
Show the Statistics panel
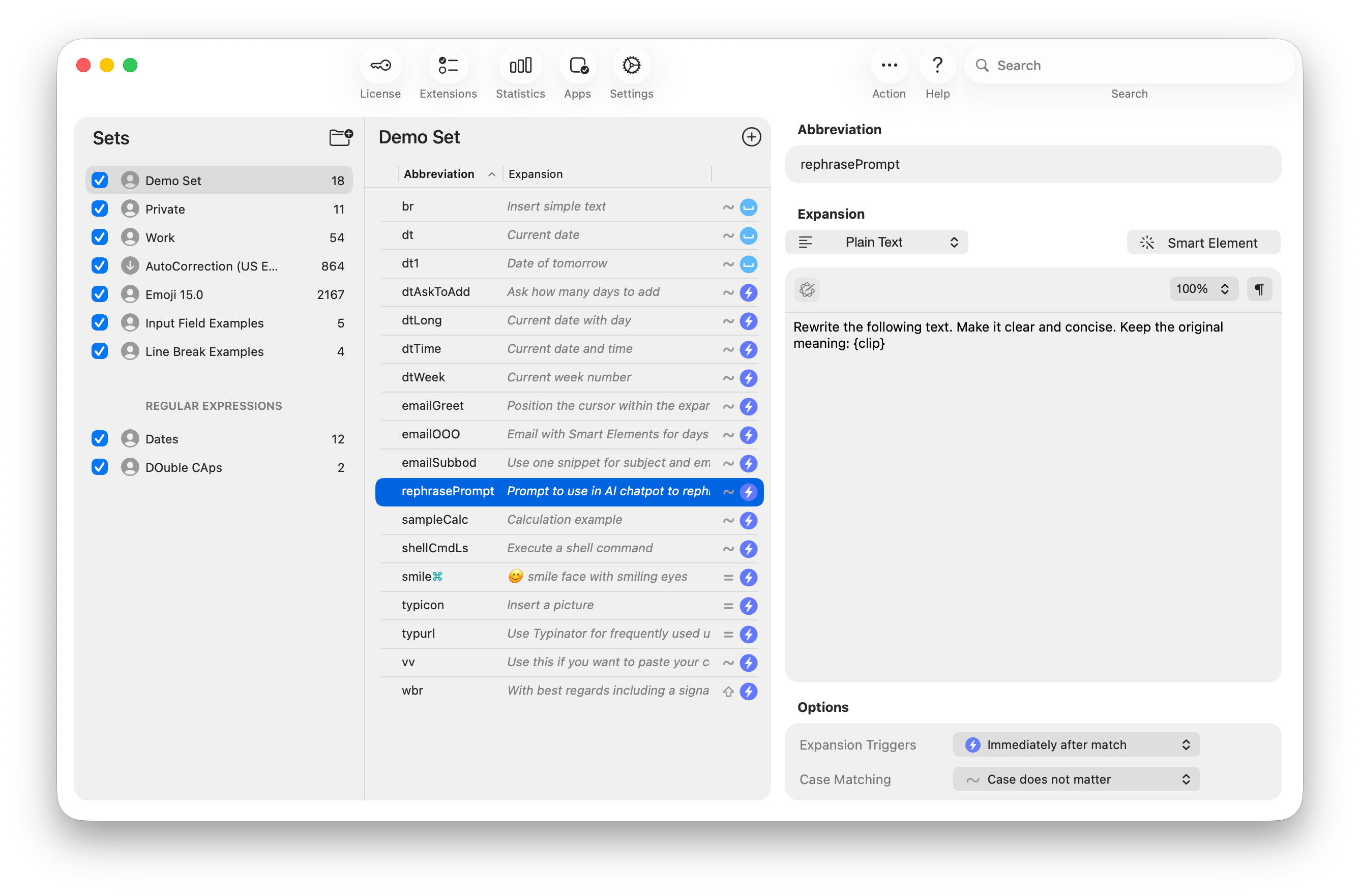[520, 66]
